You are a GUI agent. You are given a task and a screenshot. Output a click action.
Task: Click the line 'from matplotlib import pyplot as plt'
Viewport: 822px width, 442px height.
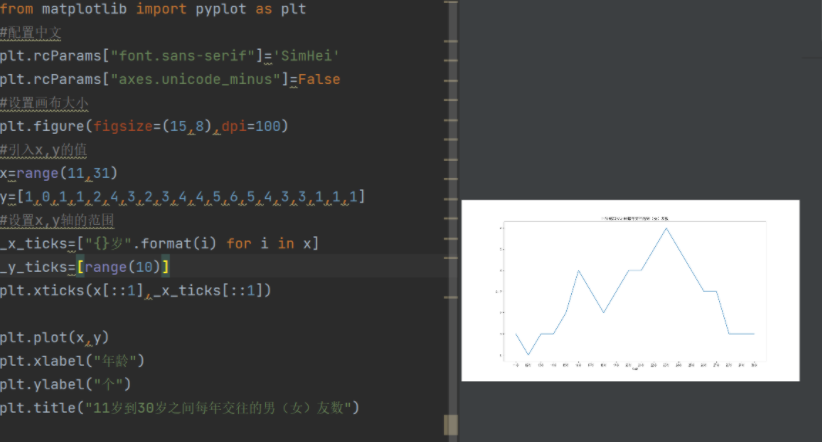pos(153,9)
